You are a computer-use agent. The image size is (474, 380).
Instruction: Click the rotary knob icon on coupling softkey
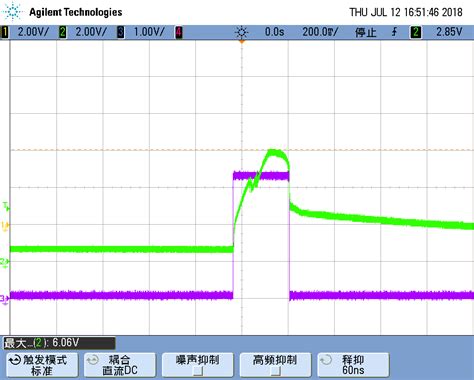(x=93, y=360)
